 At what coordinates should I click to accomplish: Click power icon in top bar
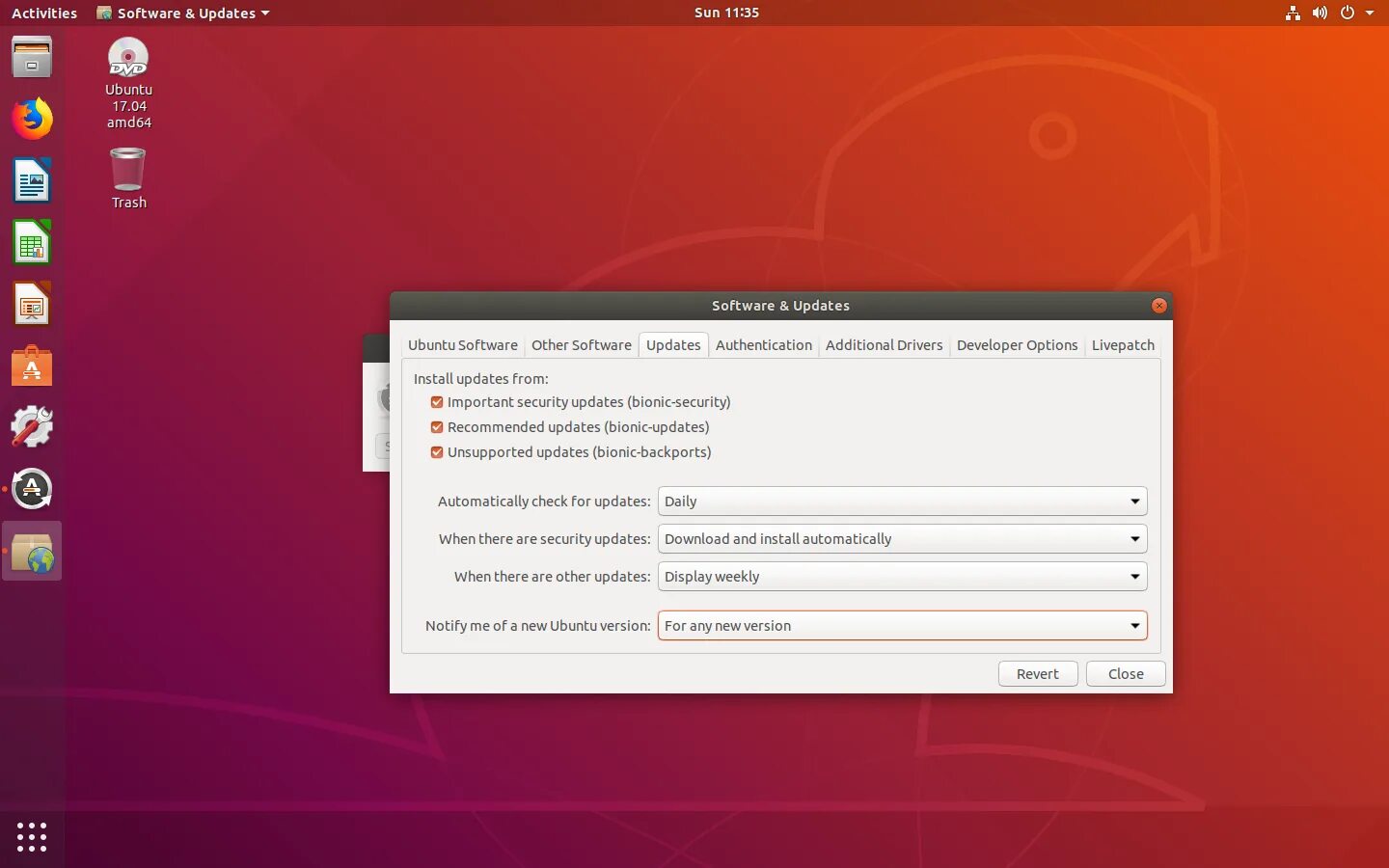1347,13
